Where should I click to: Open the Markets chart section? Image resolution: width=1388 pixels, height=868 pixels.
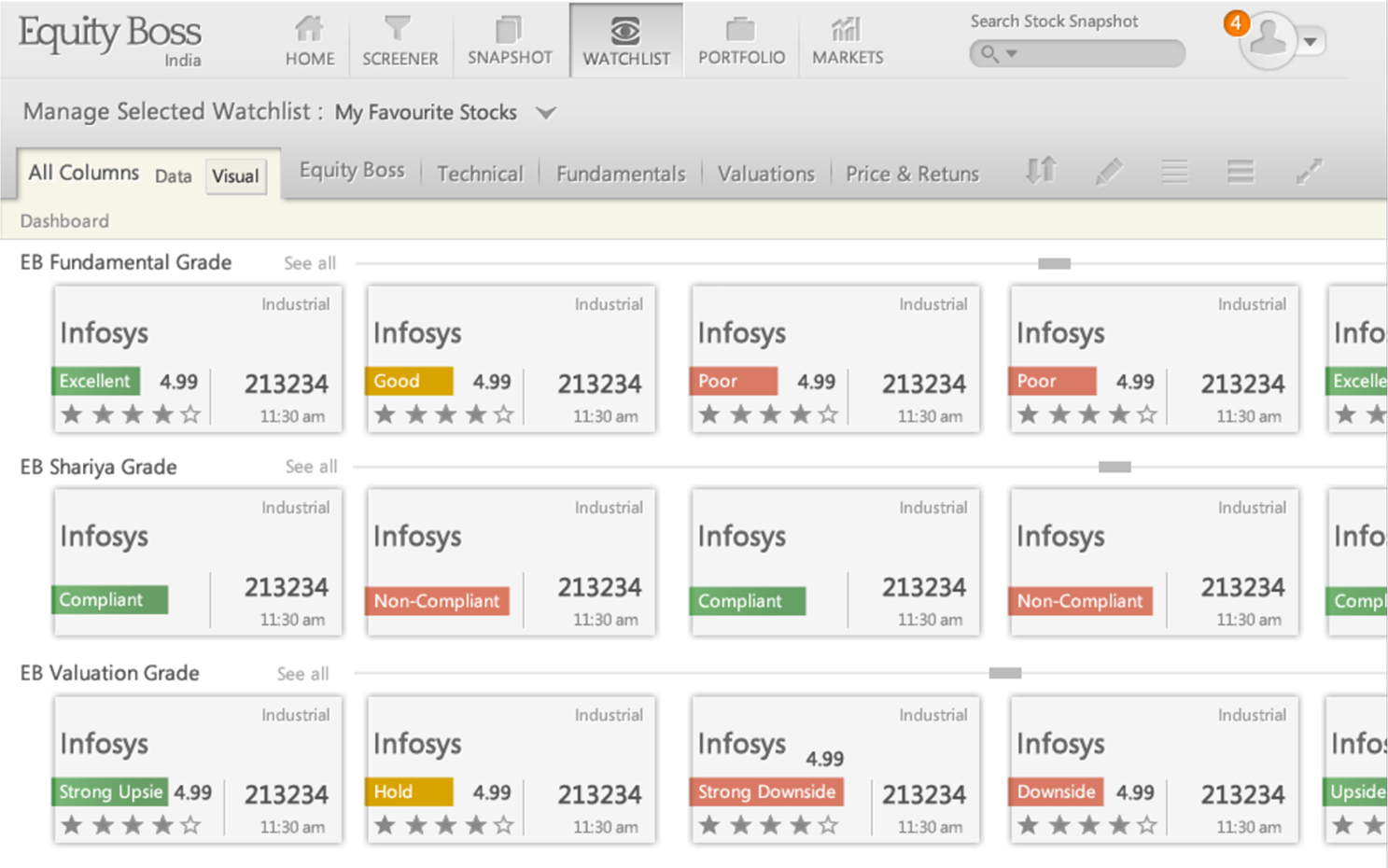[848, 41]
